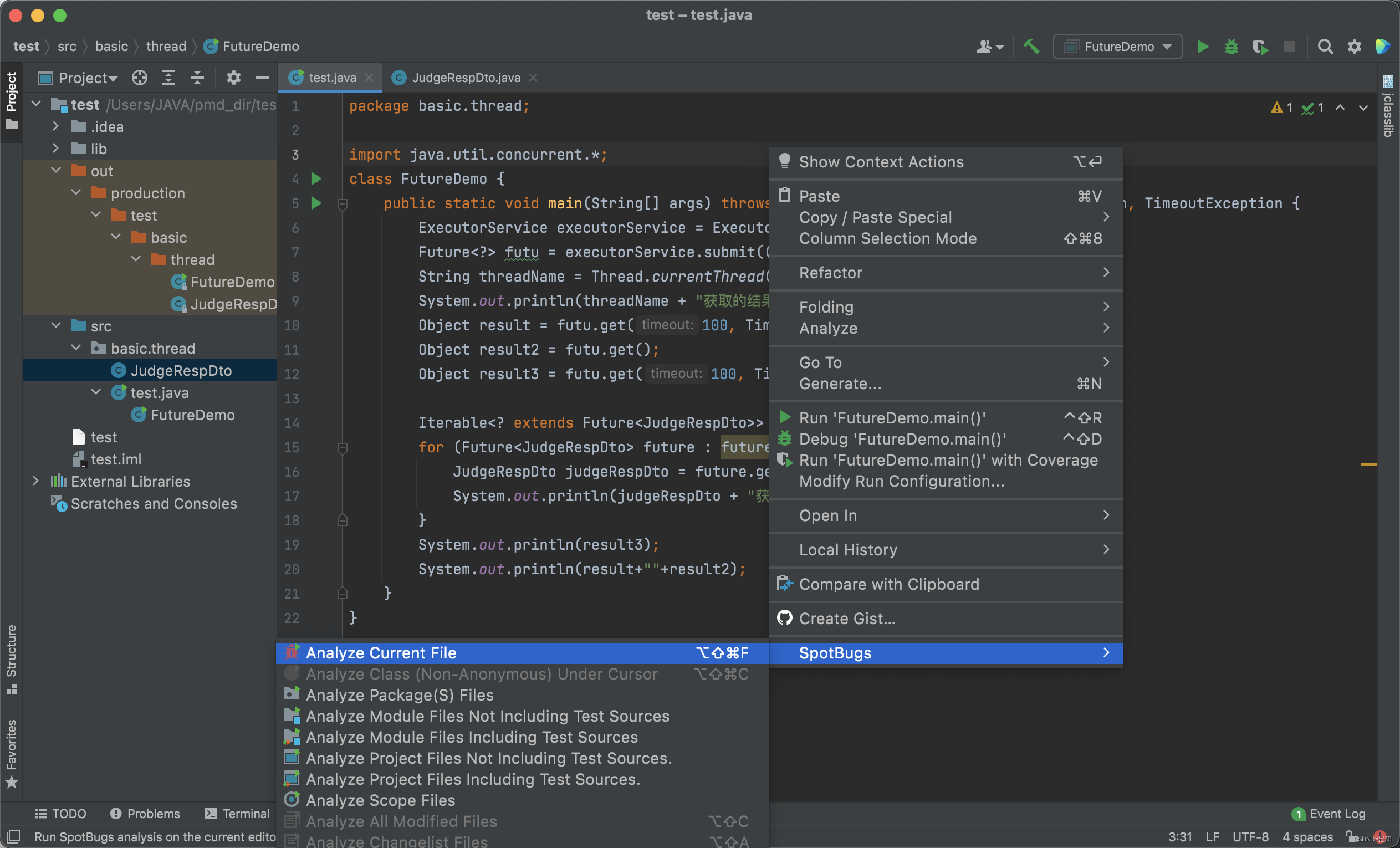Viewport: 1400px width, 848px height.
Task: Collapse the production folder
Action: tap(76, 193)
